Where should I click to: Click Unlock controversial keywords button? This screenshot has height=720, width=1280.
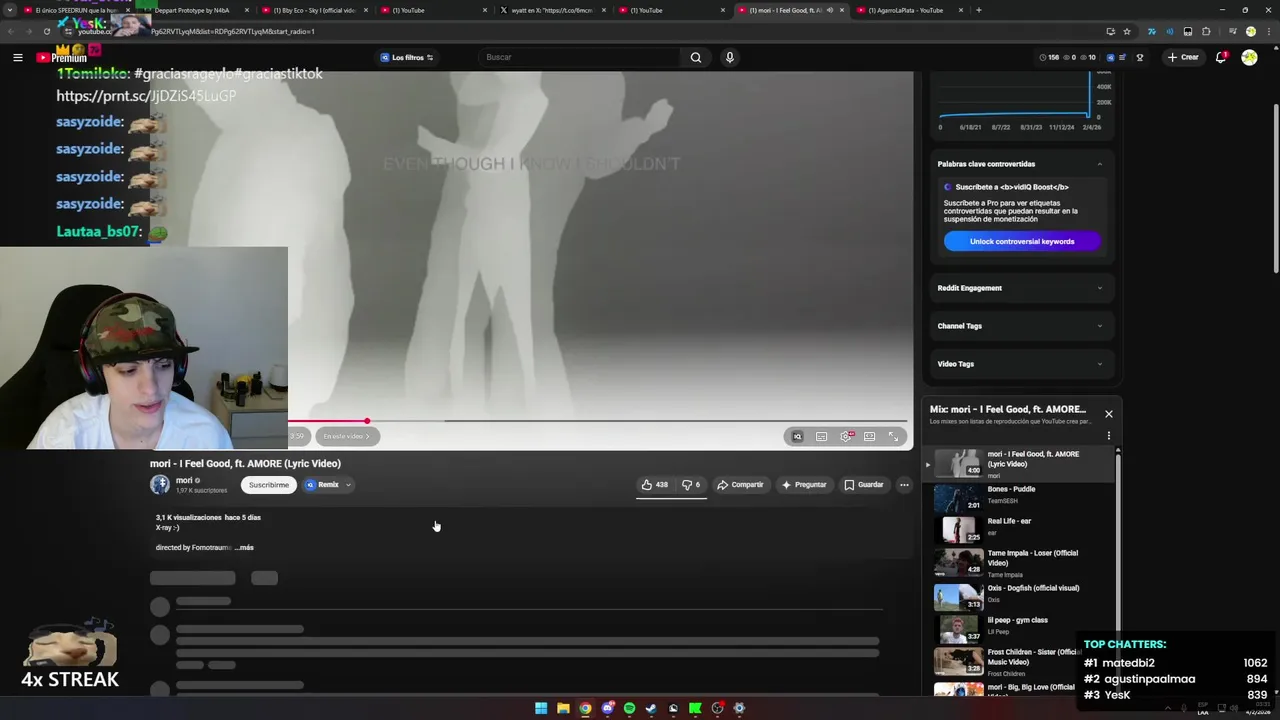(1022, 241)
